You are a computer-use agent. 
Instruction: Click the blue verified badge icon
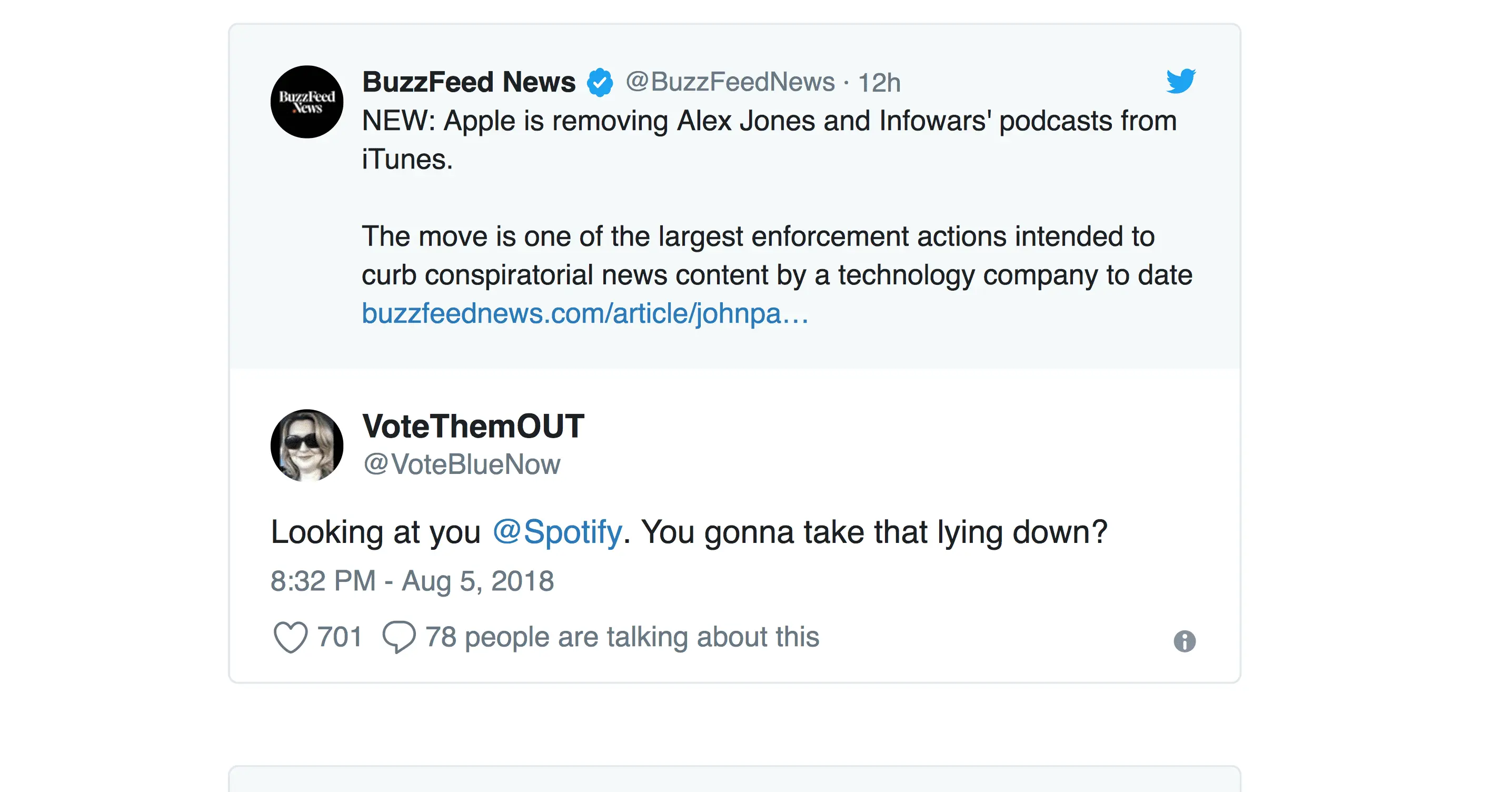point(600,82)
